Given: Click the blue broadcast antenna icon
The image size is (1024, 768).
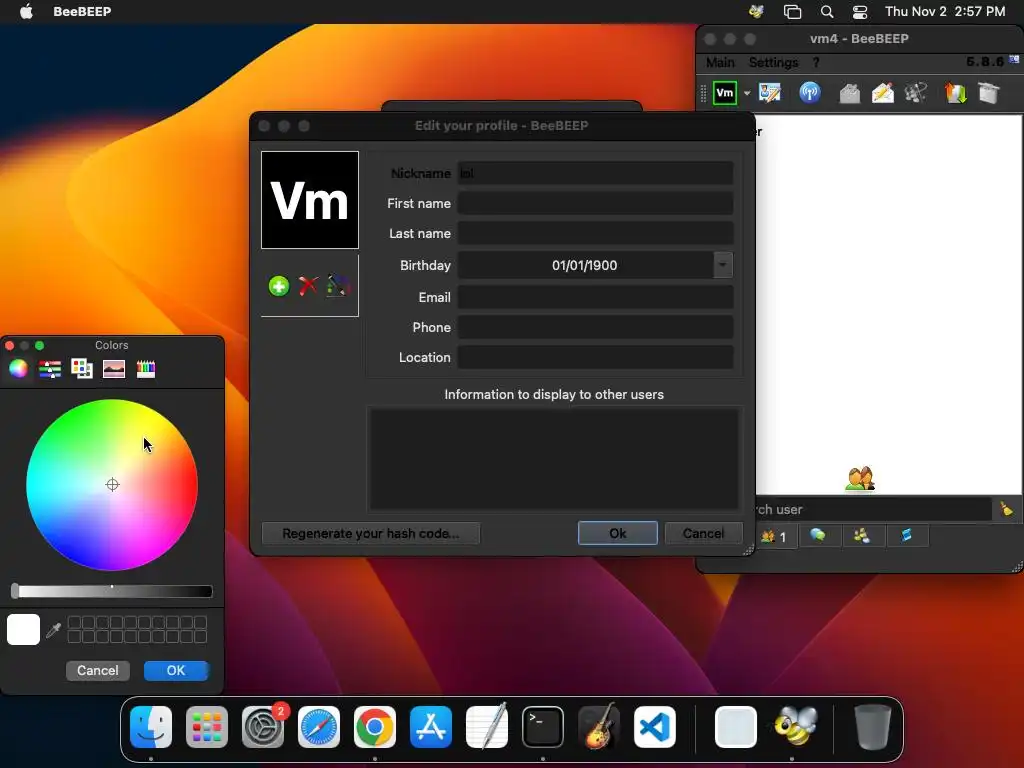Looking at the screenshot, I should (x=810, y=93).
